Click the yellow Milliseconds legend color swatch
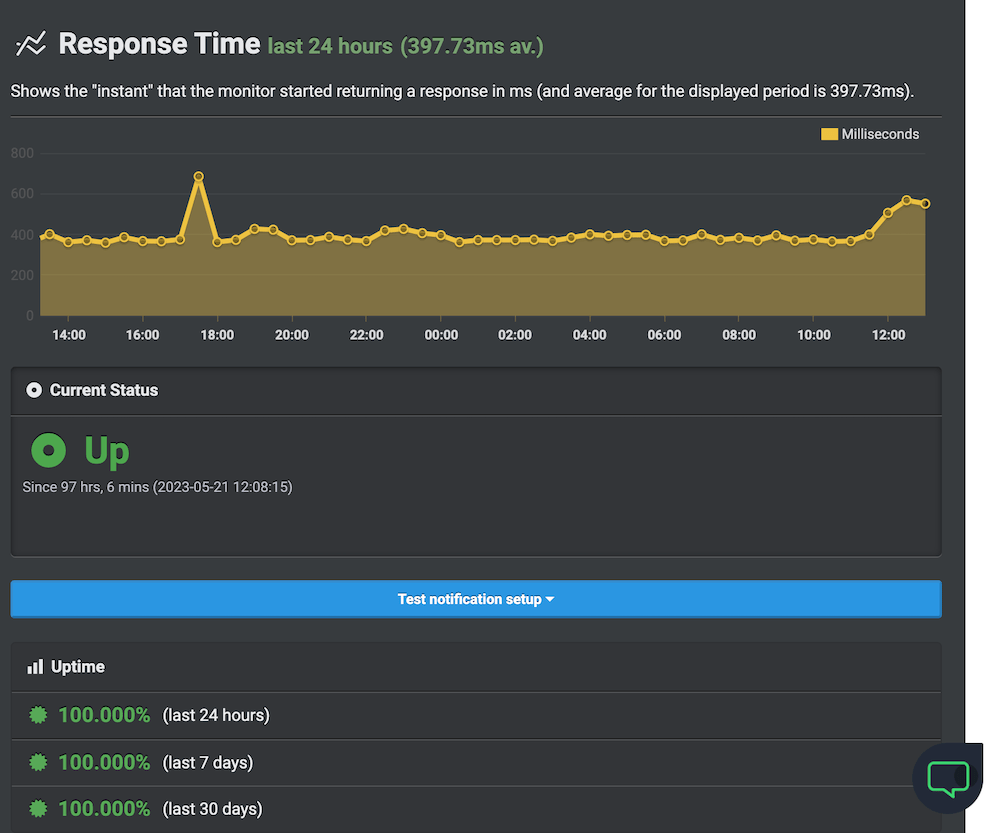This screenshot has width=1000, height=833. point(829,134)
